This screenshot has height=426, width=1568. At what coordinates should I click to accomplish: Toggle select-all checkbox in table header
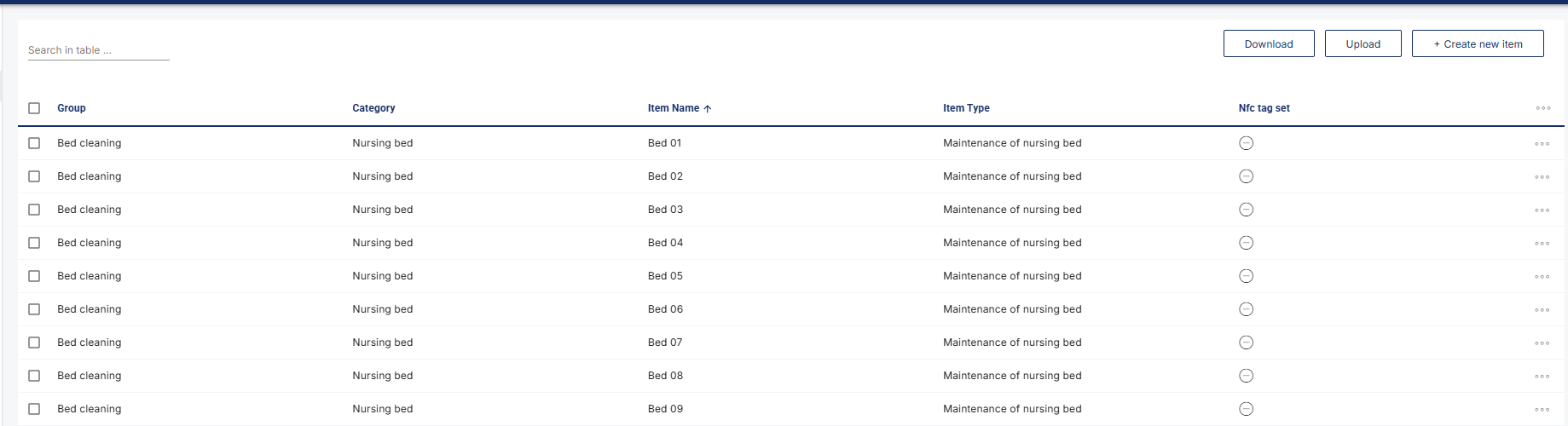[x=34, y=108]
